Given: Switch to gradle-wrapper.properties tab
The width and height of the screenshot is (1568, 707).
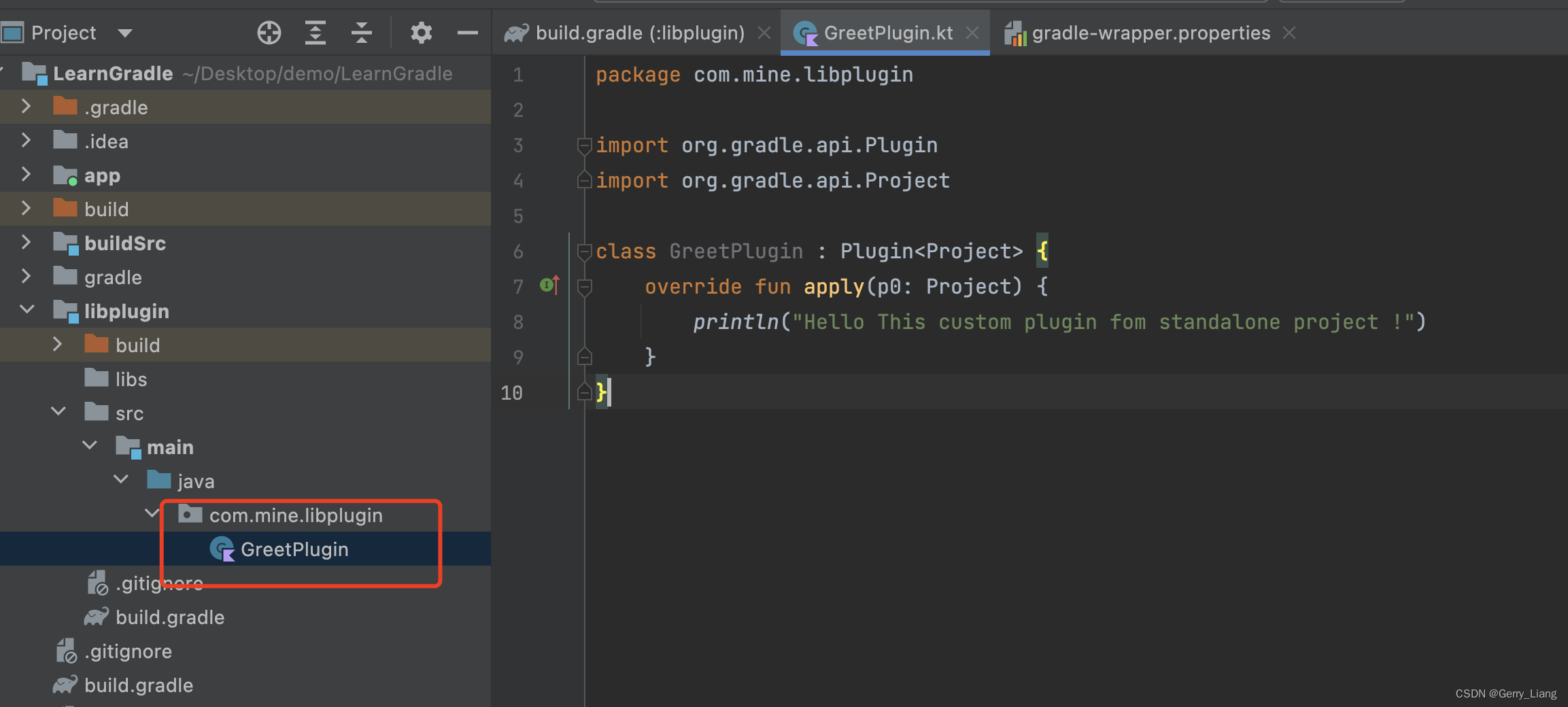Looking at the screenshot, I should pos(1151,33).
